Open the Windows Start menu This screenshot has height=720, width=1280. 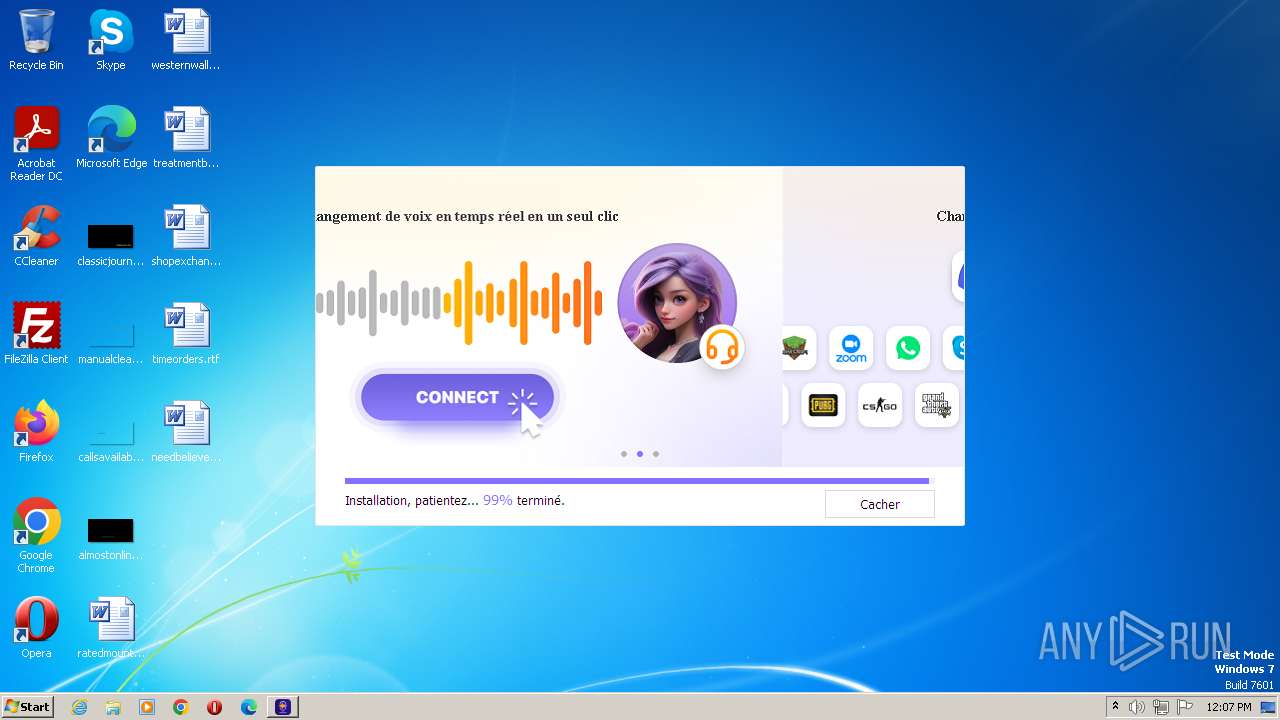point(27,707)
